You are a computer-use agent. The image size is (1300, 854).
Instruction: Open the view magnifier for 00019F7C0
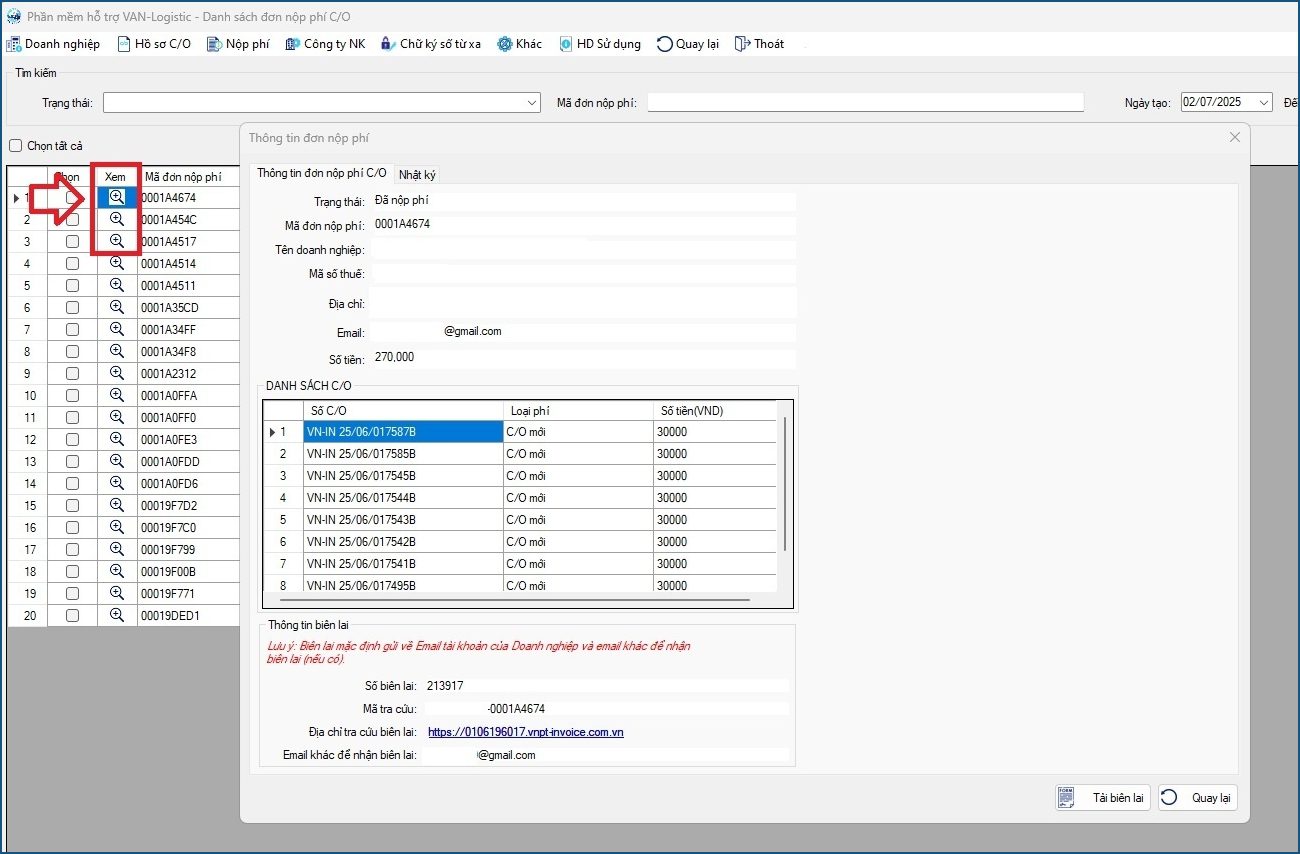coord(117,527)
